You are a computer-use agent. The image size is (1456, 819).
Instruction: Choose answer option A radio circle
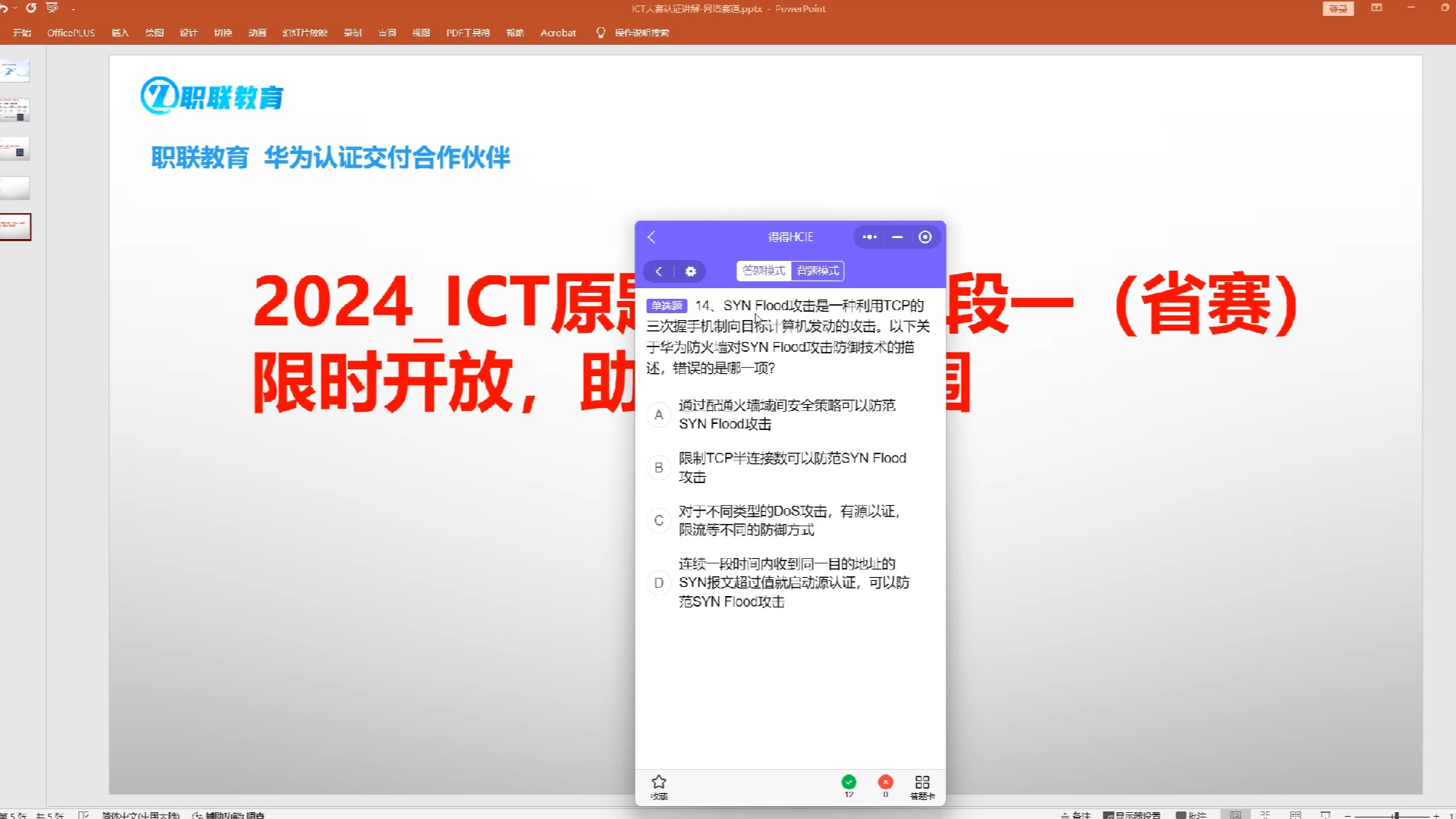coord(659,415)
